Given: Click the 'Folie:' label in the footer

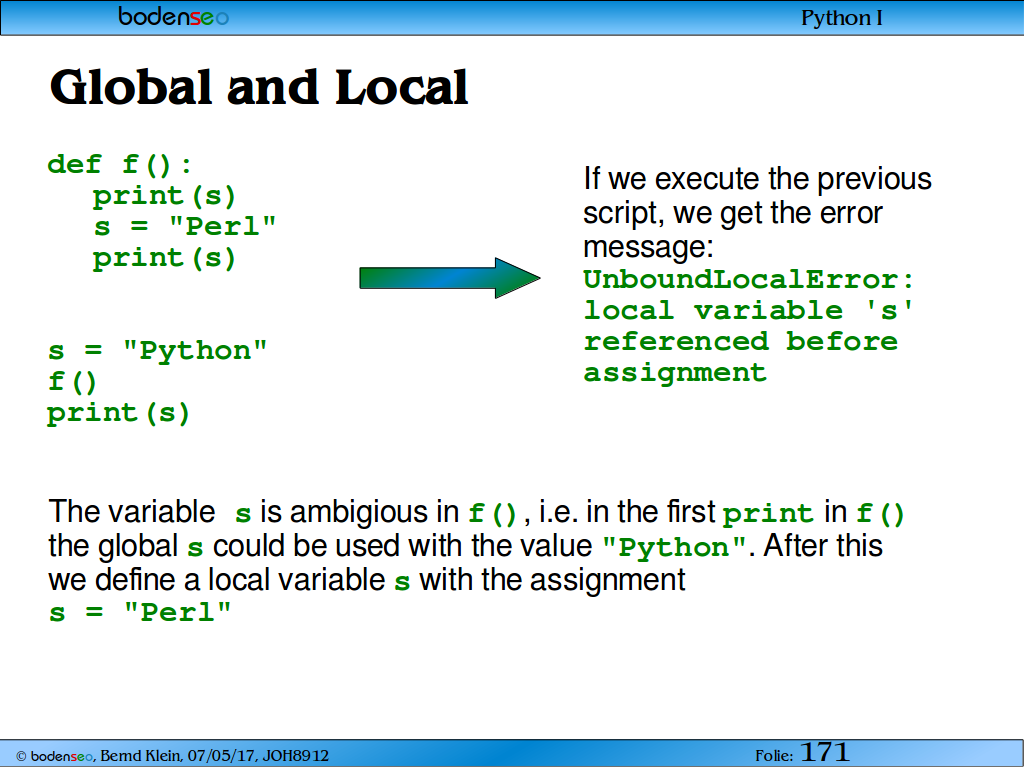Looking at the screenshot, I should click(774, 756).
